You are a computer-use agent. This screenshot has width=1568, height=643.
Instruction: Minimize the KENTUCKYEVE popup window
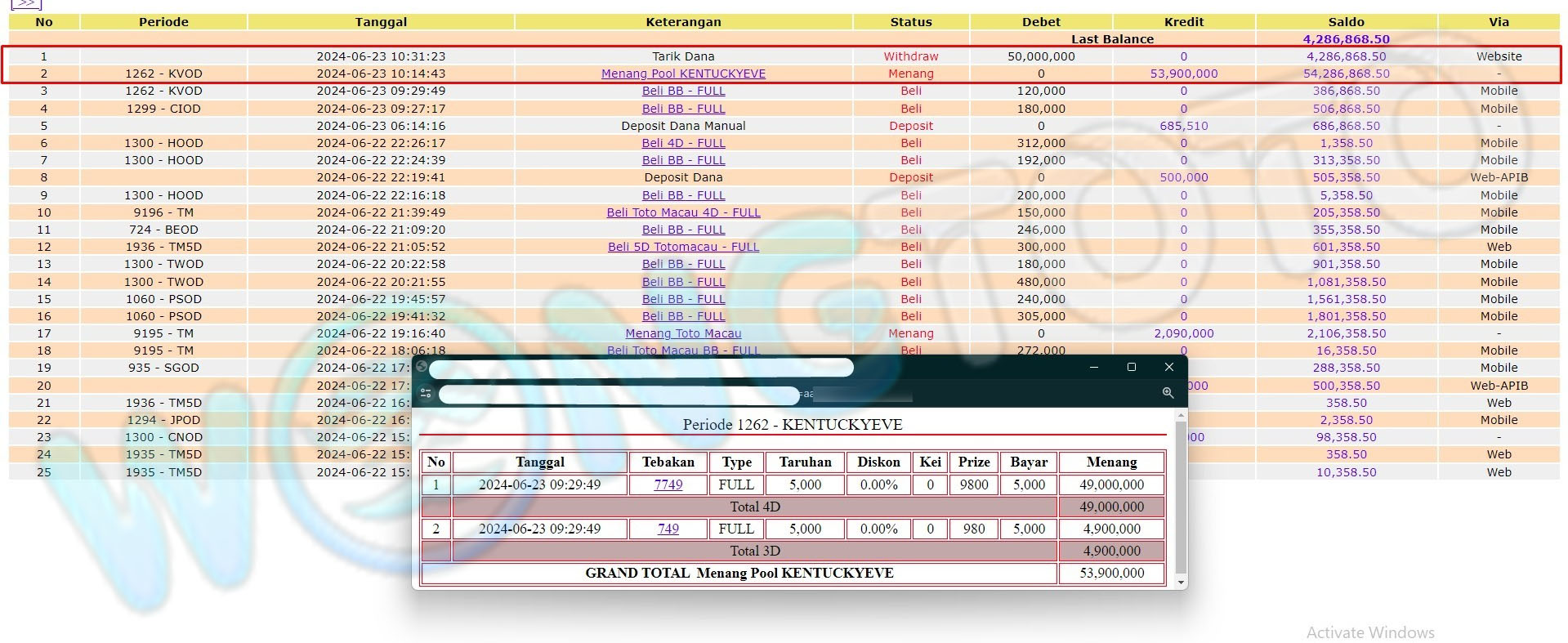tap(1093, 367)
